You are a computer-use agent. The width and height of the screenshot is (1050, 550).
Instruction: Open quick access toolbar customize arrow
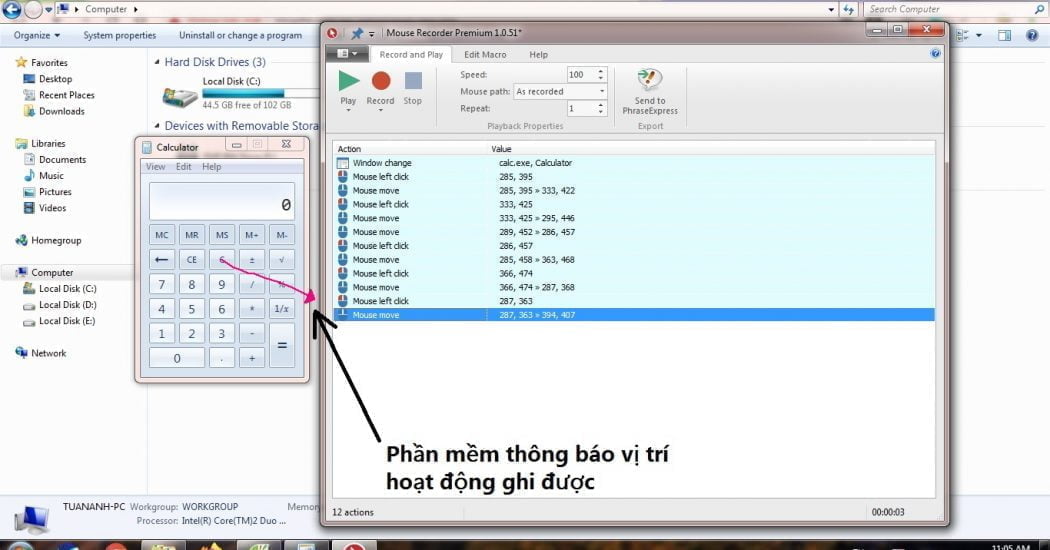[372, 33]
